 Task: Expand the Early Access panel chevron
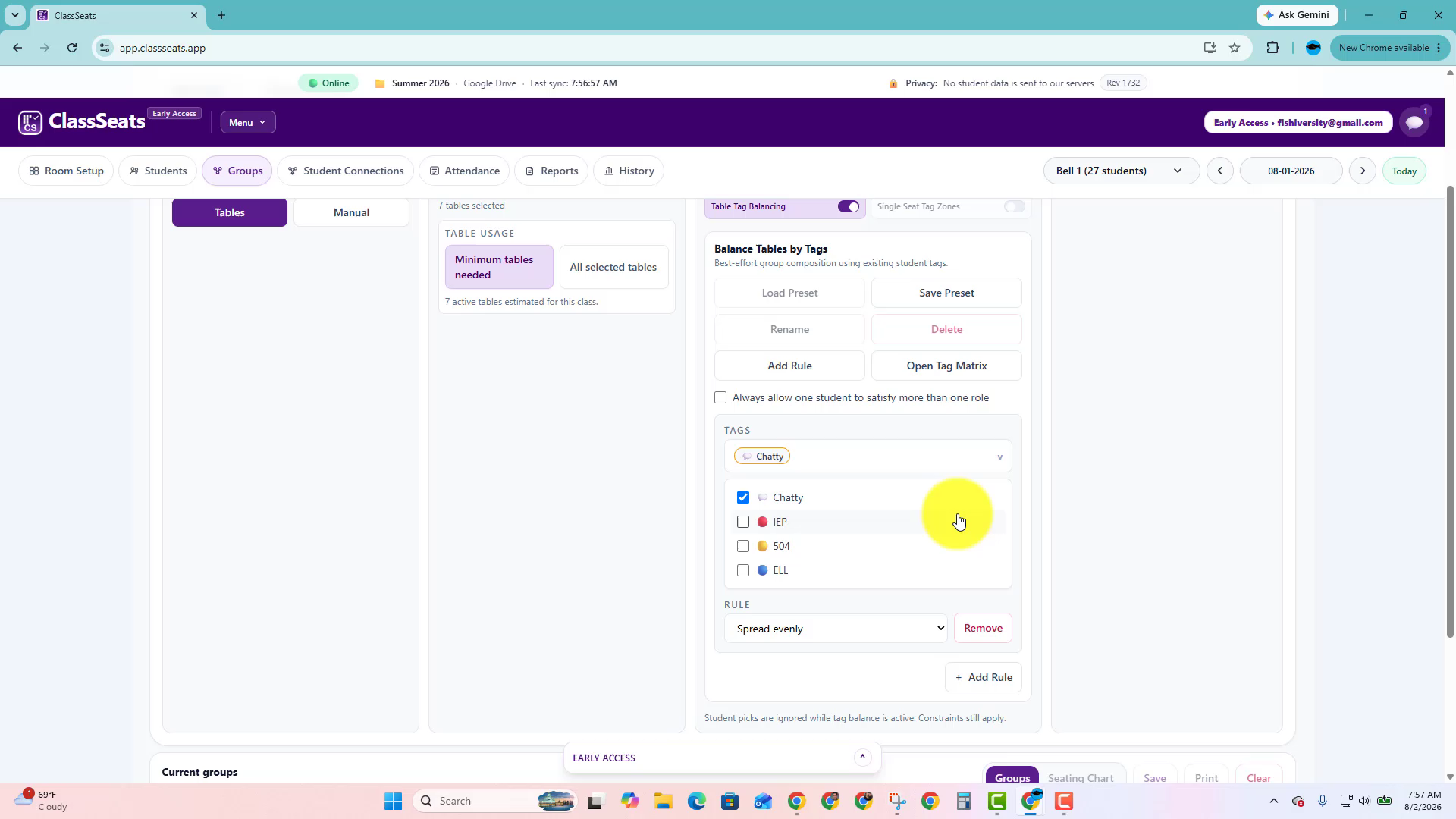click(x=862, y=758)
